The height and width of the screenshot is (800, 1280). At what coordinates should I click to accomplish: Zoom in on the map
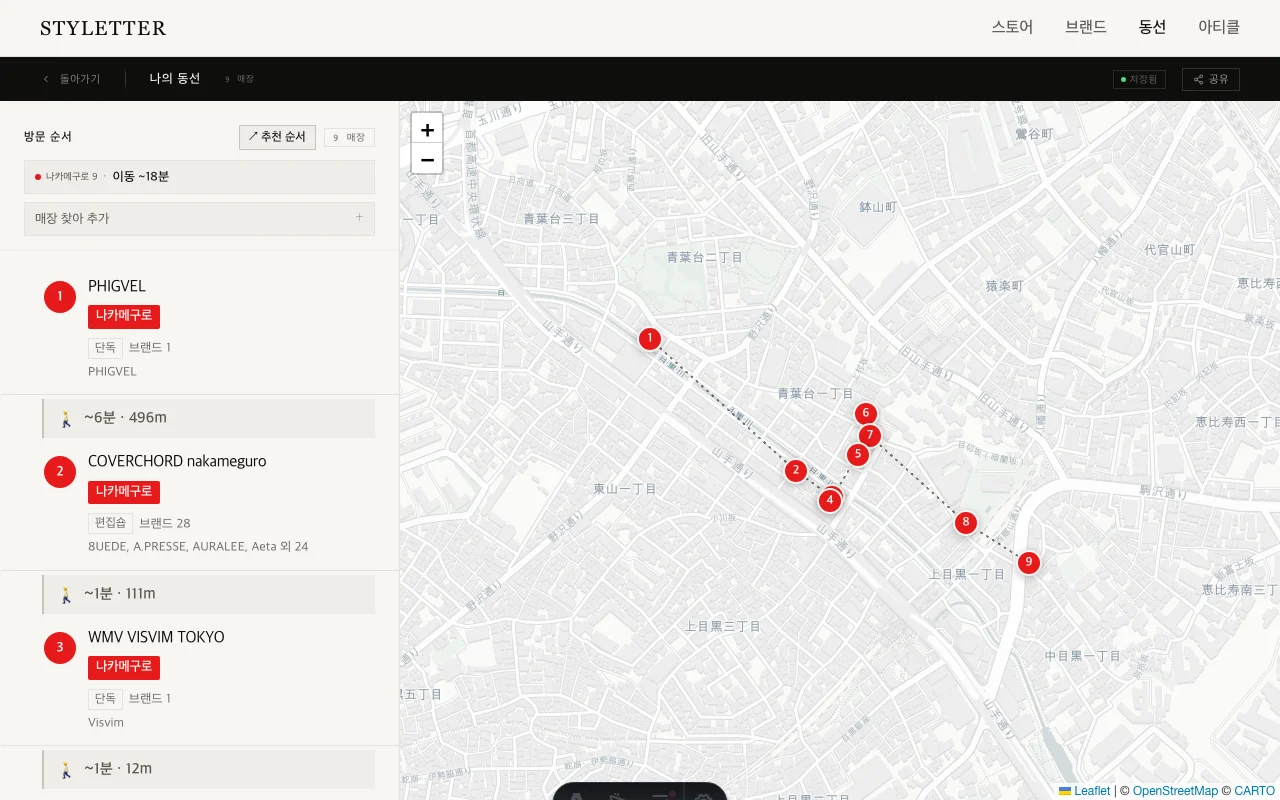point(427,129)
